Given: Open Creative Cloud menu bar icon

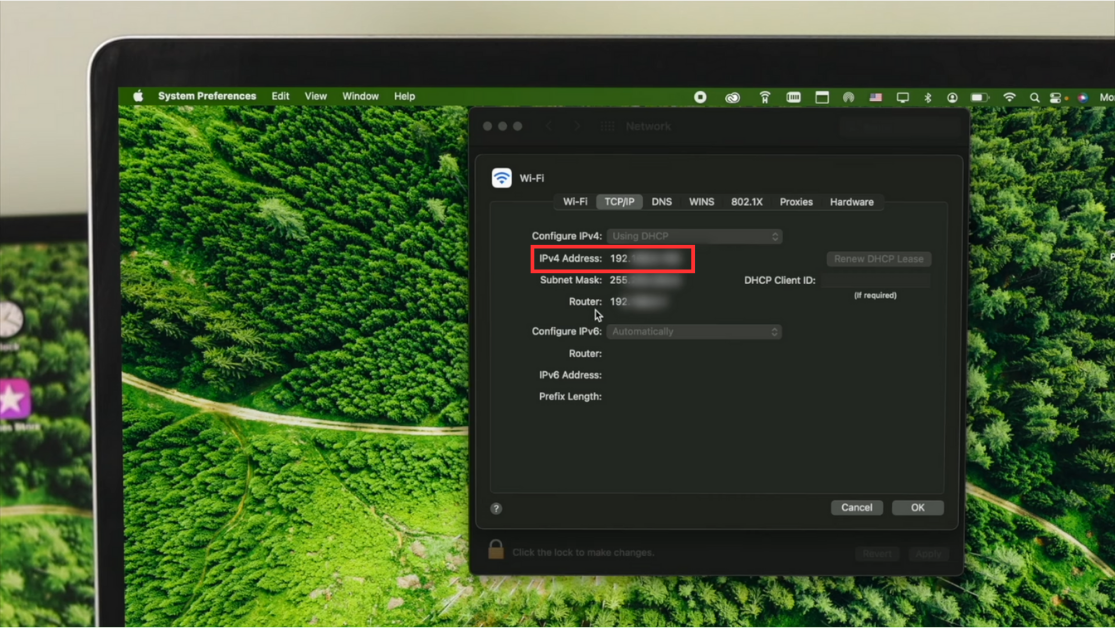Looking at the screenshot, I should coord(732,97).
